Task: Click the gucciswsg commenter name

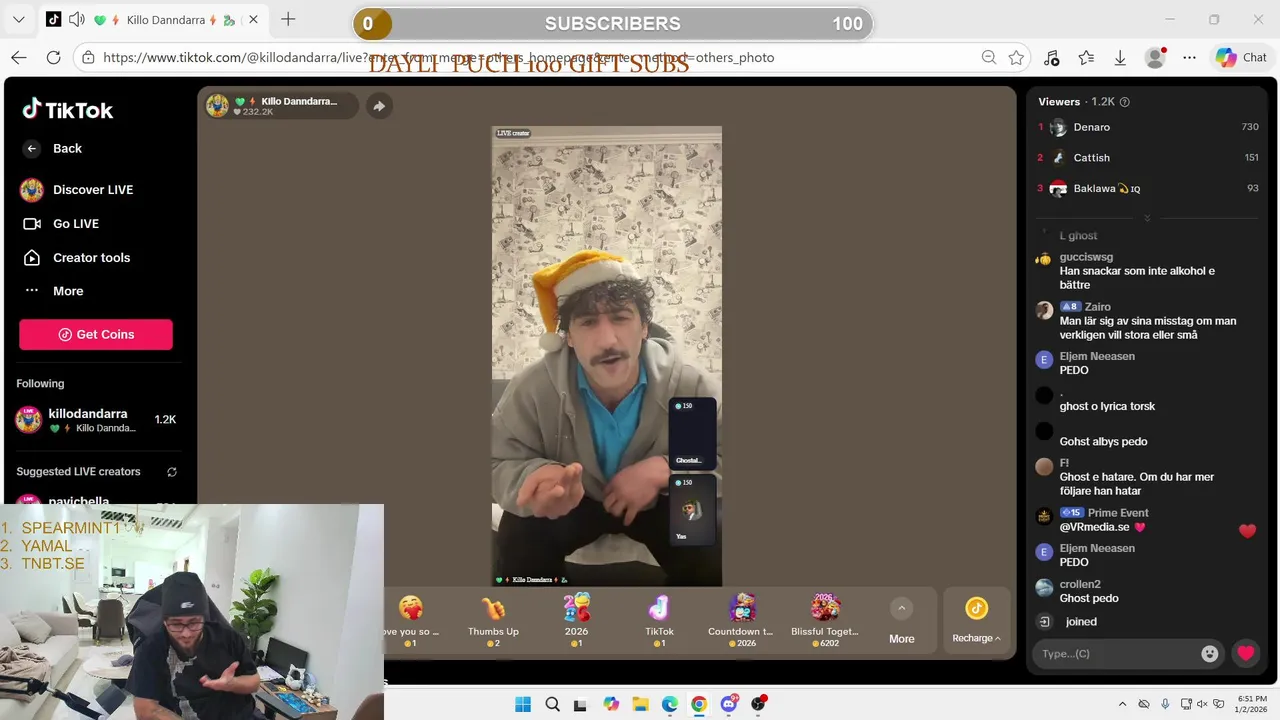Action: (x=1086, y=257)
